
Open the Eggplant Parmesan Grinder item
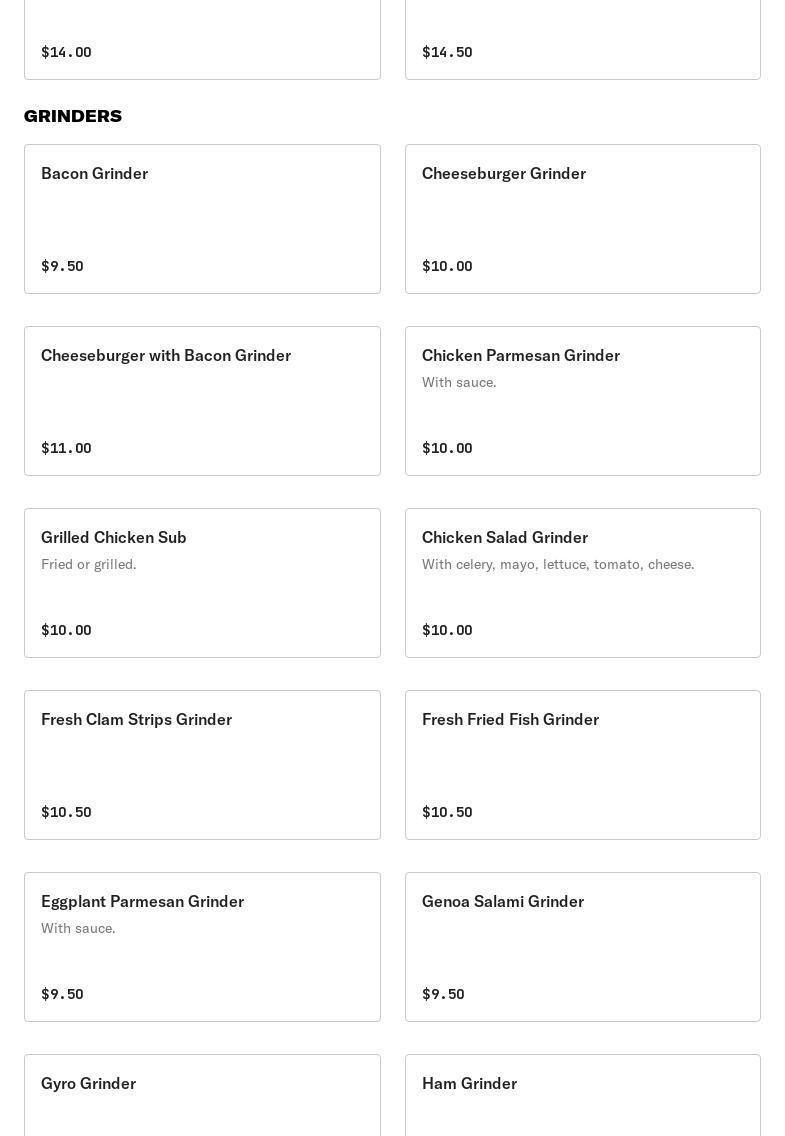[202, 946]
